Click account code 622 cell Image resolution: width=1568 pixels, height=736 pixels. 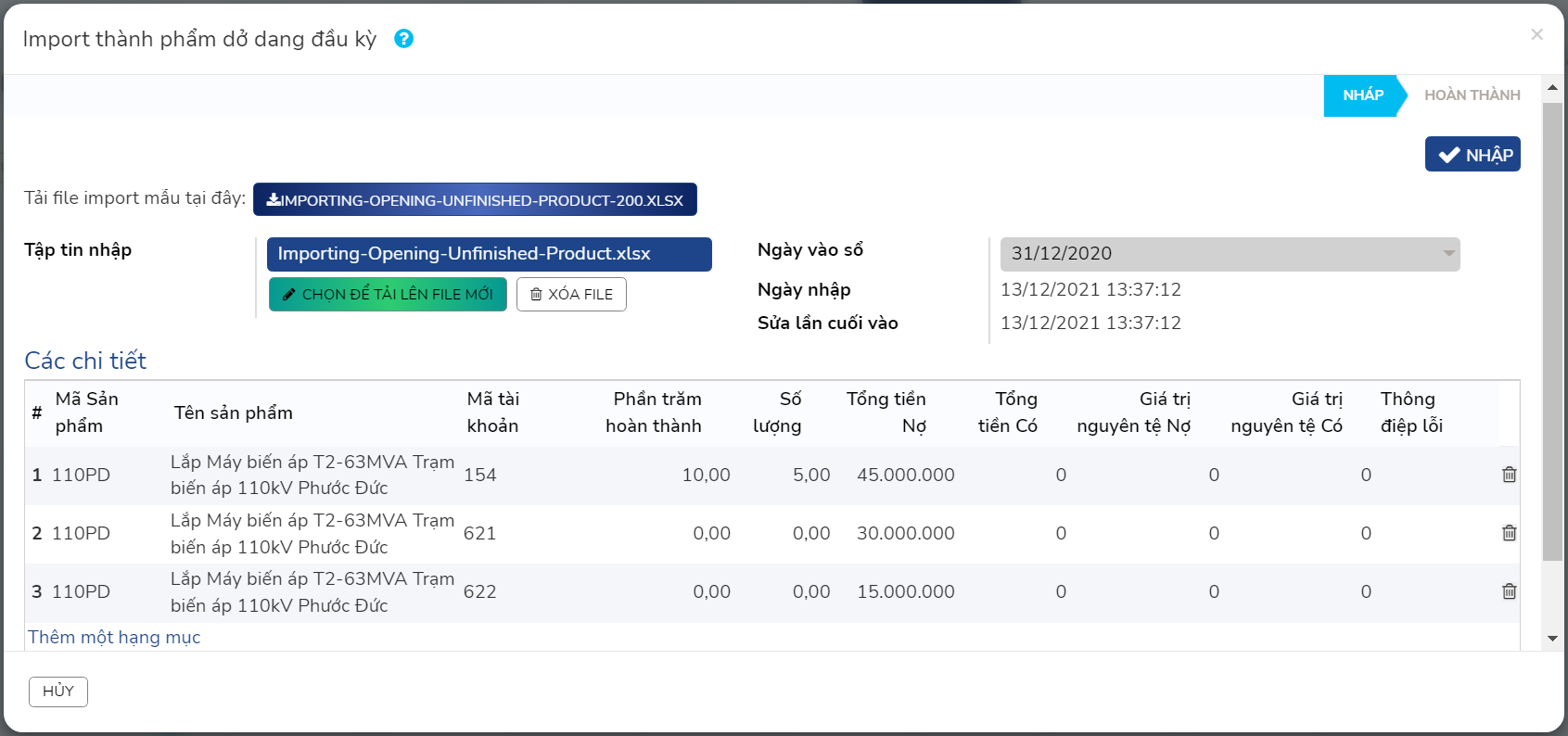[480, 591]
